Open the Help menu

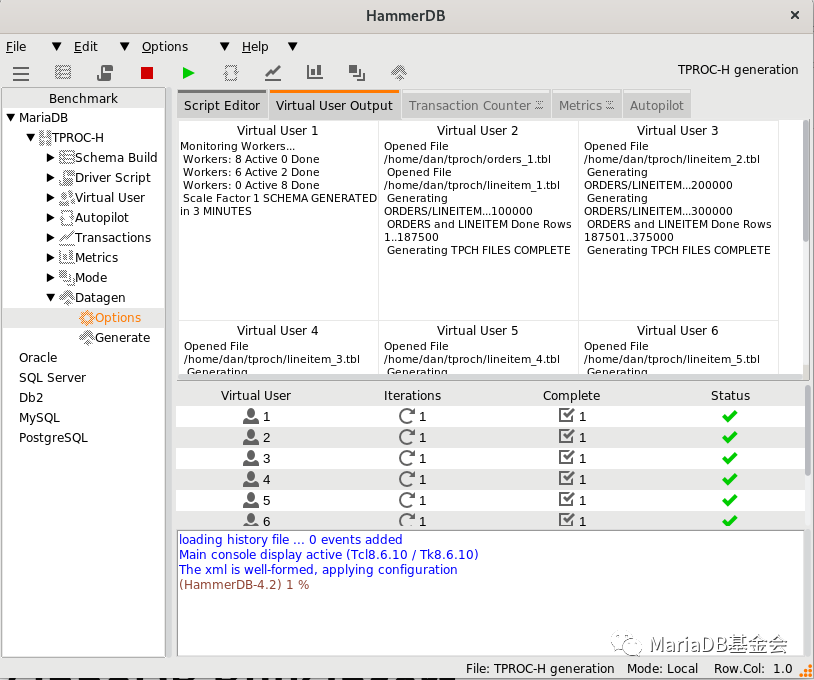(255, 46)
